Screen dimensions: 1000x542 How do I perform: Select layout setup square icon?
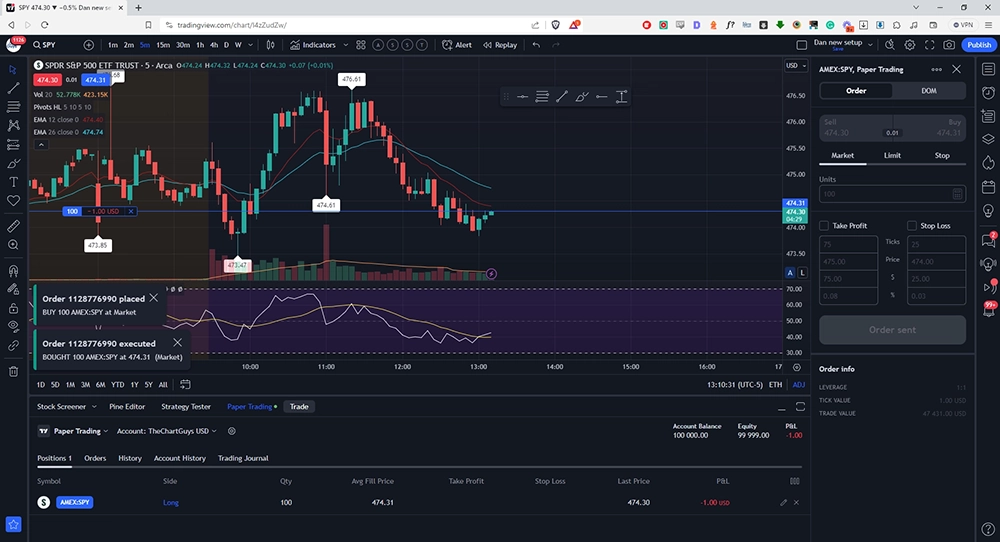coord(802,45)
